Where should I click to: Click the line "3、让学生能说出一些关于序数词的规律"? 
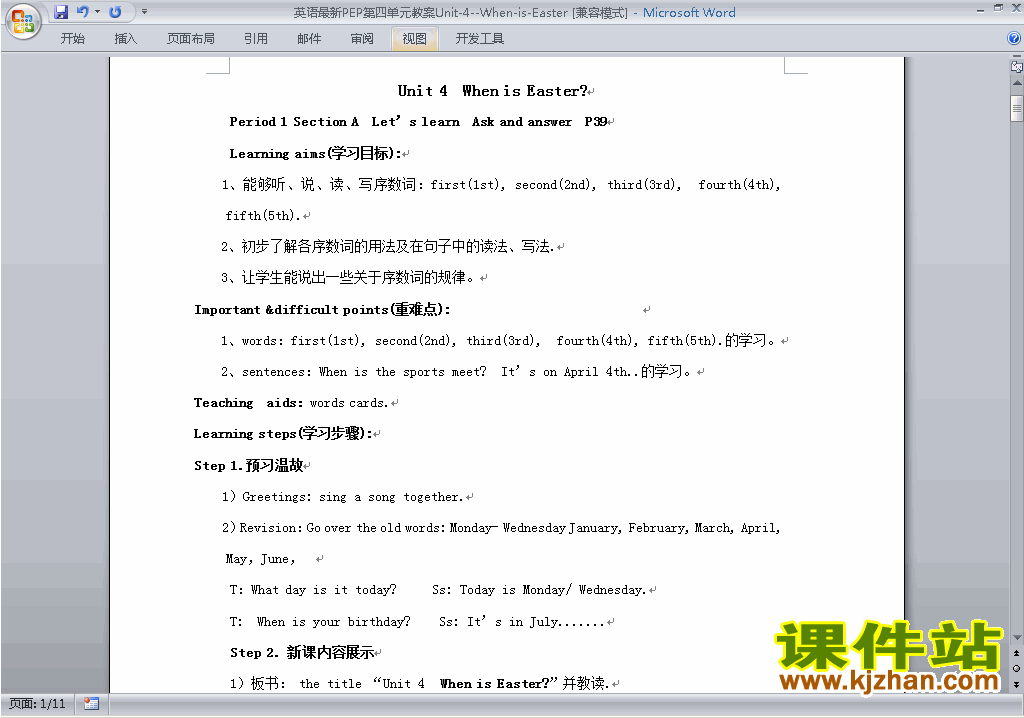348,278
